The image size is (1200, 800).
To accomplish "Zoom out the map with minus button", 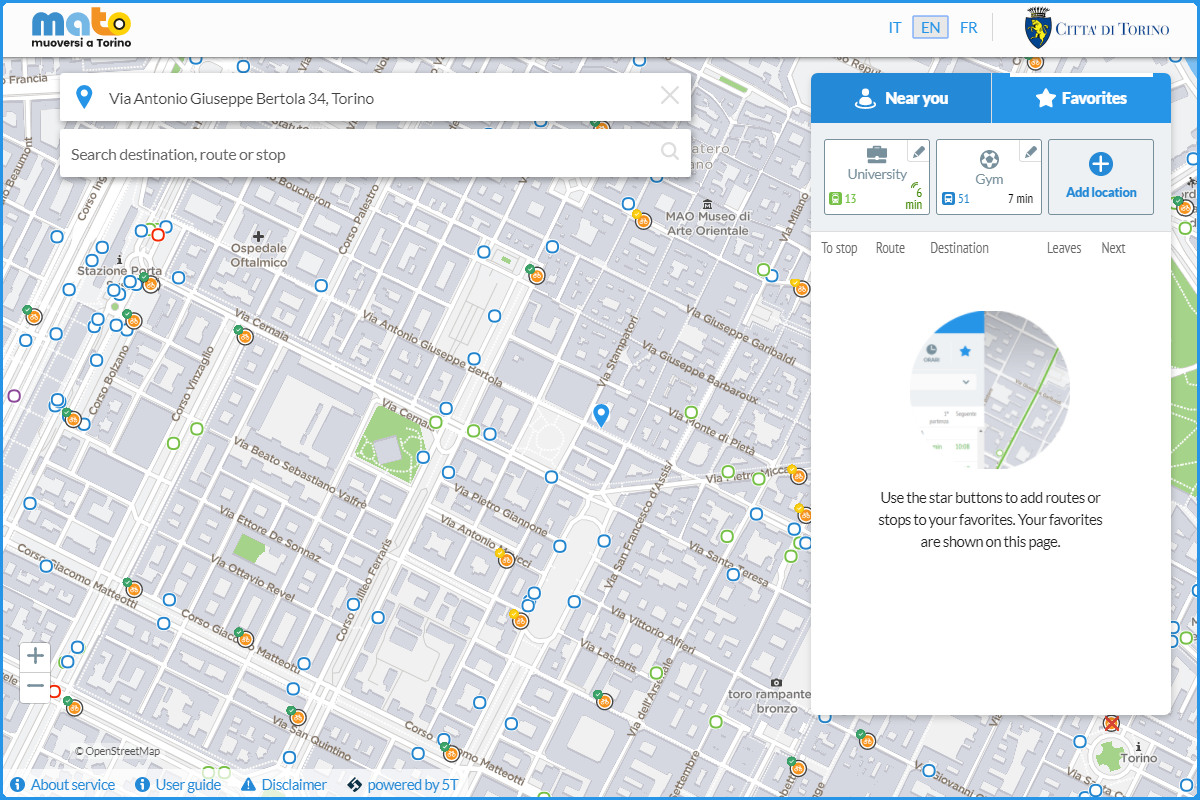I will (35, 686).
